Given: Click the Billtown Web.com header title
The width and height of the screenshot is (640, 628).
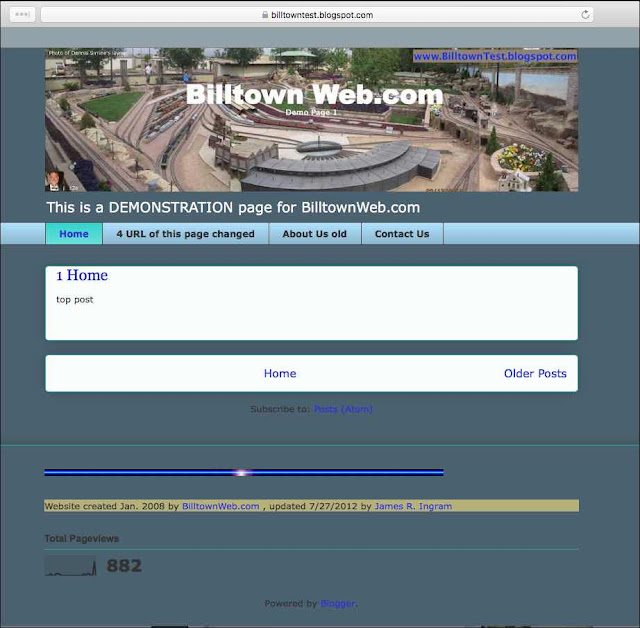Looking at the screenshot, I should coord(314,94).
